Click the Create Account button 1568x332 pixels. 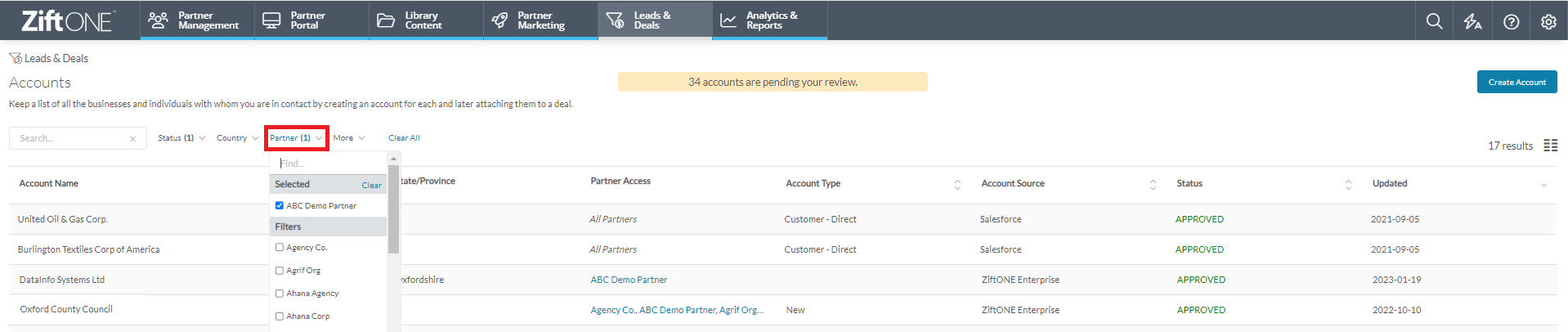pos(1516,82)
